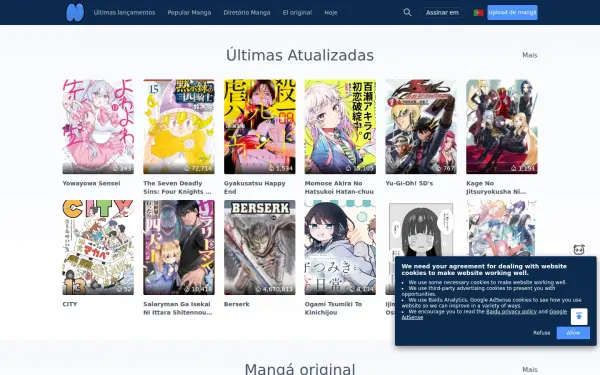Open CITY manga cover
This screenshot has width=600, height=375.
(x=98, y=247)
